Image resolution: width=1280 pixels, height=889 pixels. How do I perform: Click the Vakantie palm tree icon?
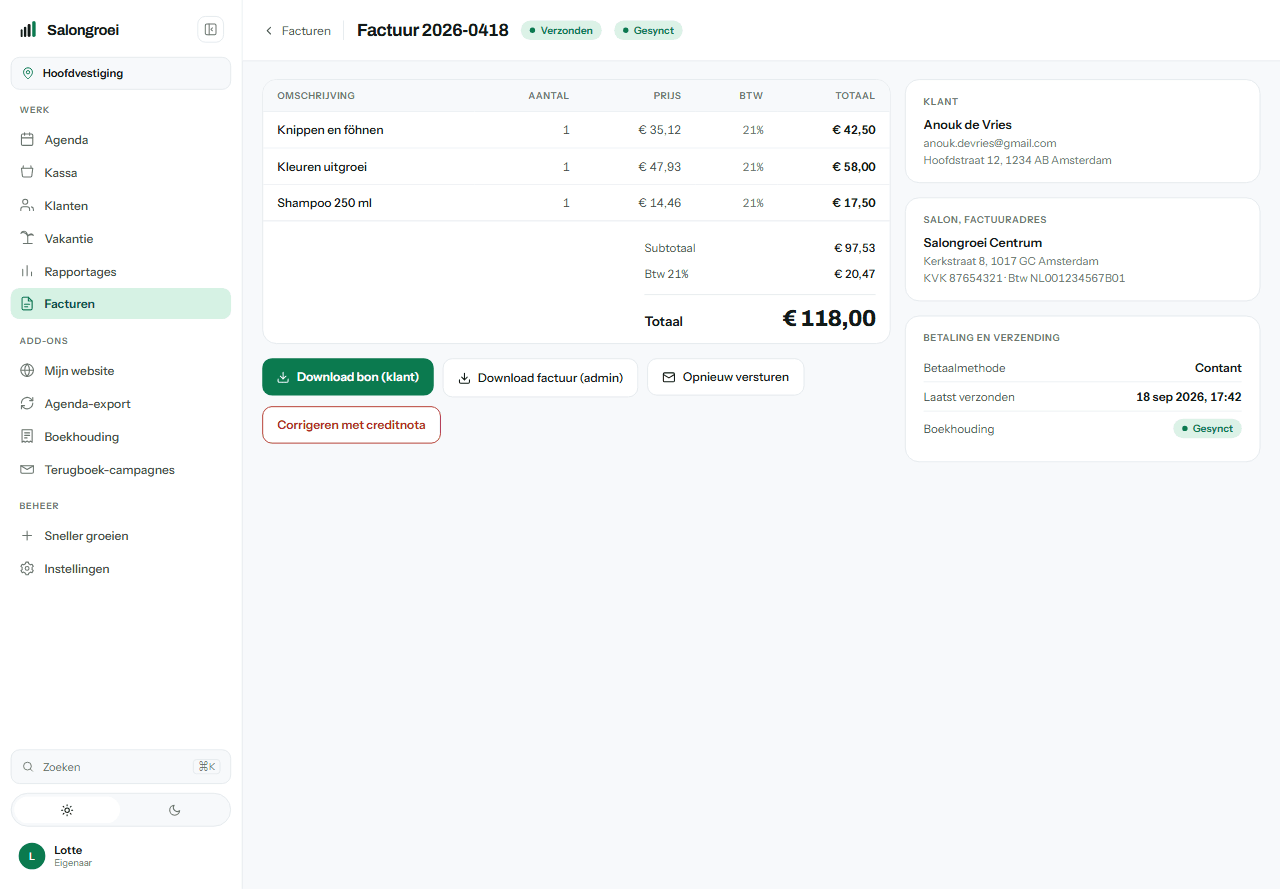click(x=28, y=239)
